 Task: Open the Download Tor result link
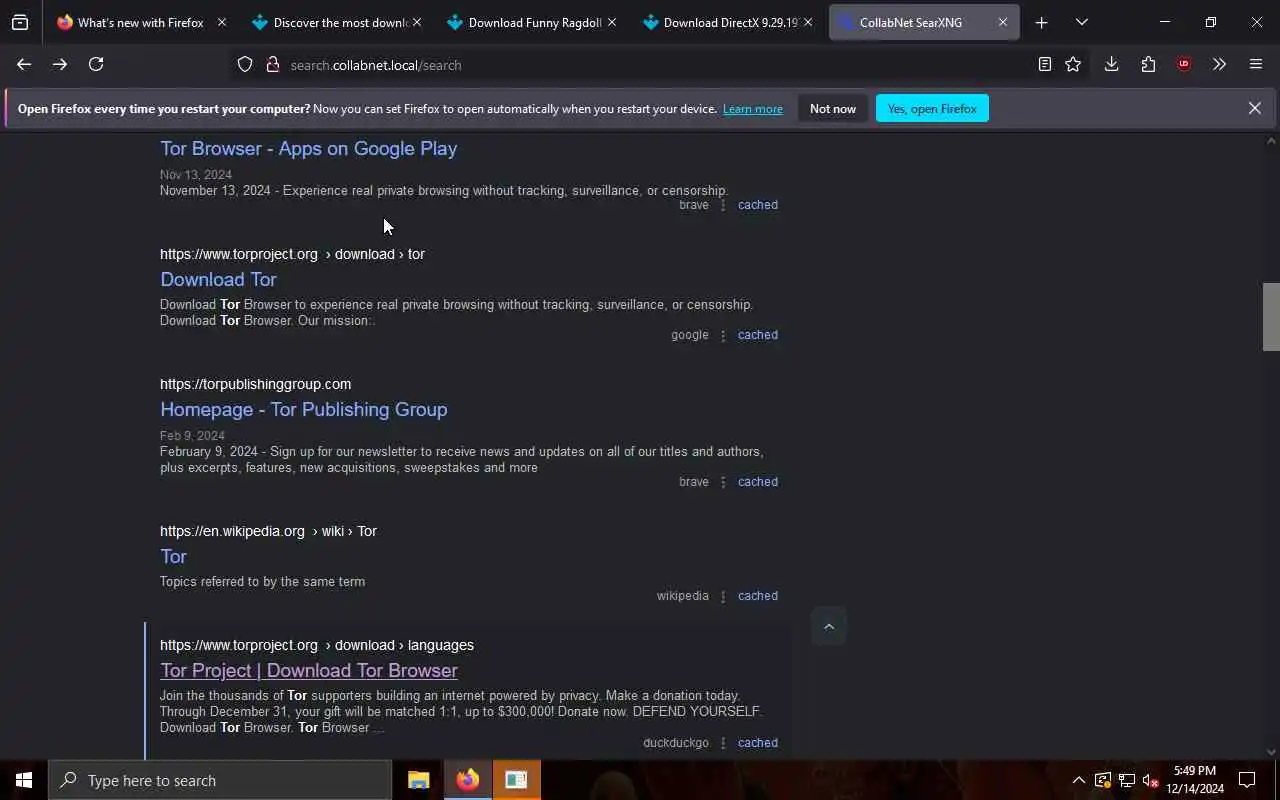[x=218, y=279]
